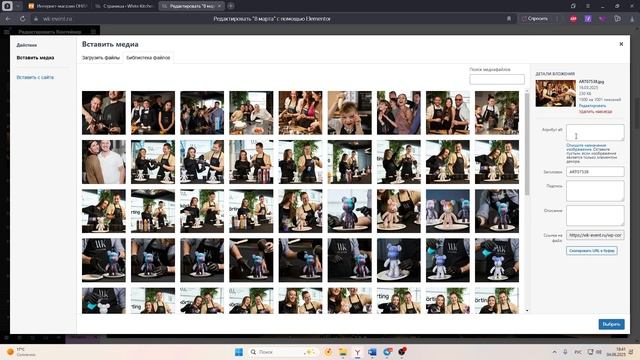The width and height of the screenshot is (640, 360).
Task: Open Yandex Browser taskbar icon
Action: (x=358, y=352)
